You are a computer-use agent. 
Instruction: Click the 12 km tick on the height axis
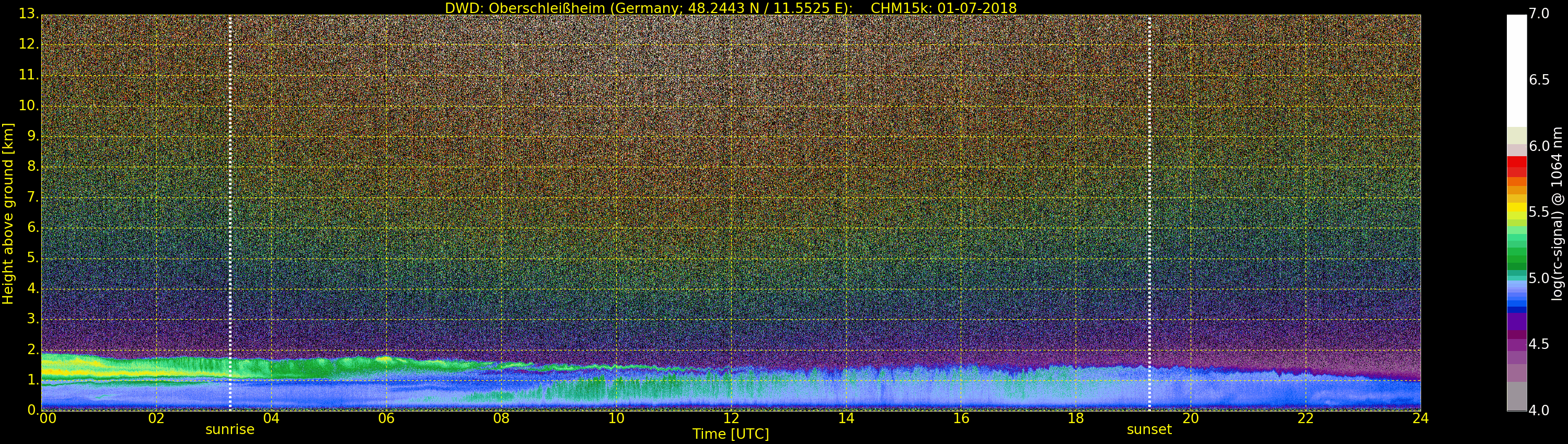(x=28, y=45)
